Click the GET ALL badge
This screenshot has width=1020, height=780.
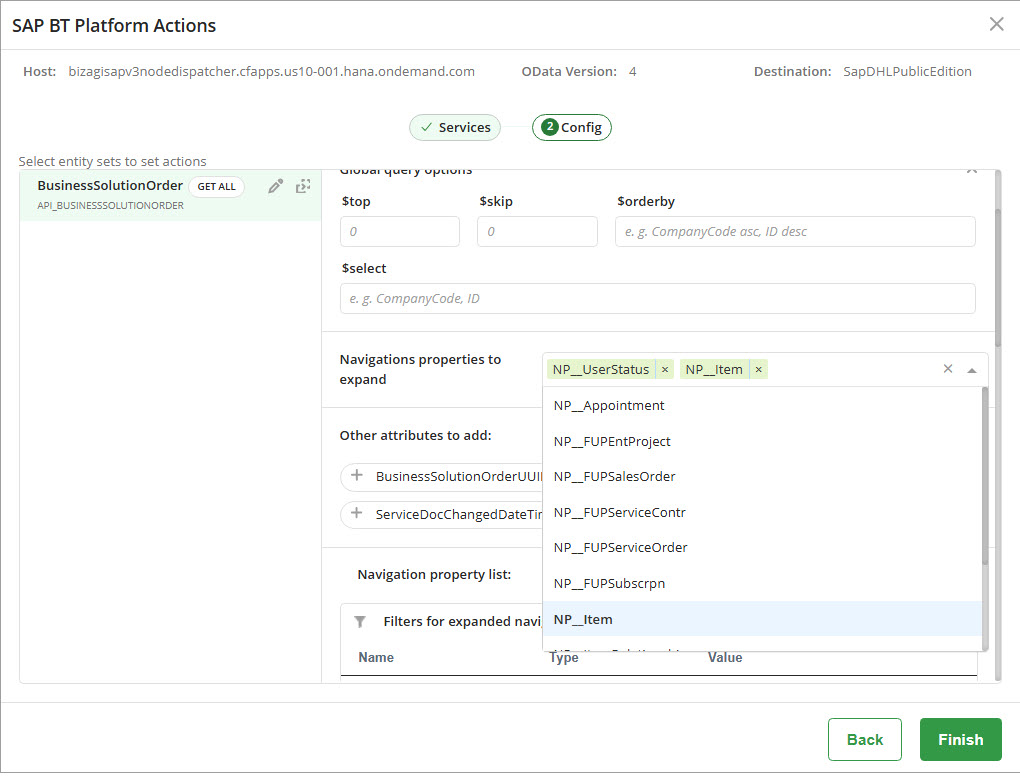217,187
